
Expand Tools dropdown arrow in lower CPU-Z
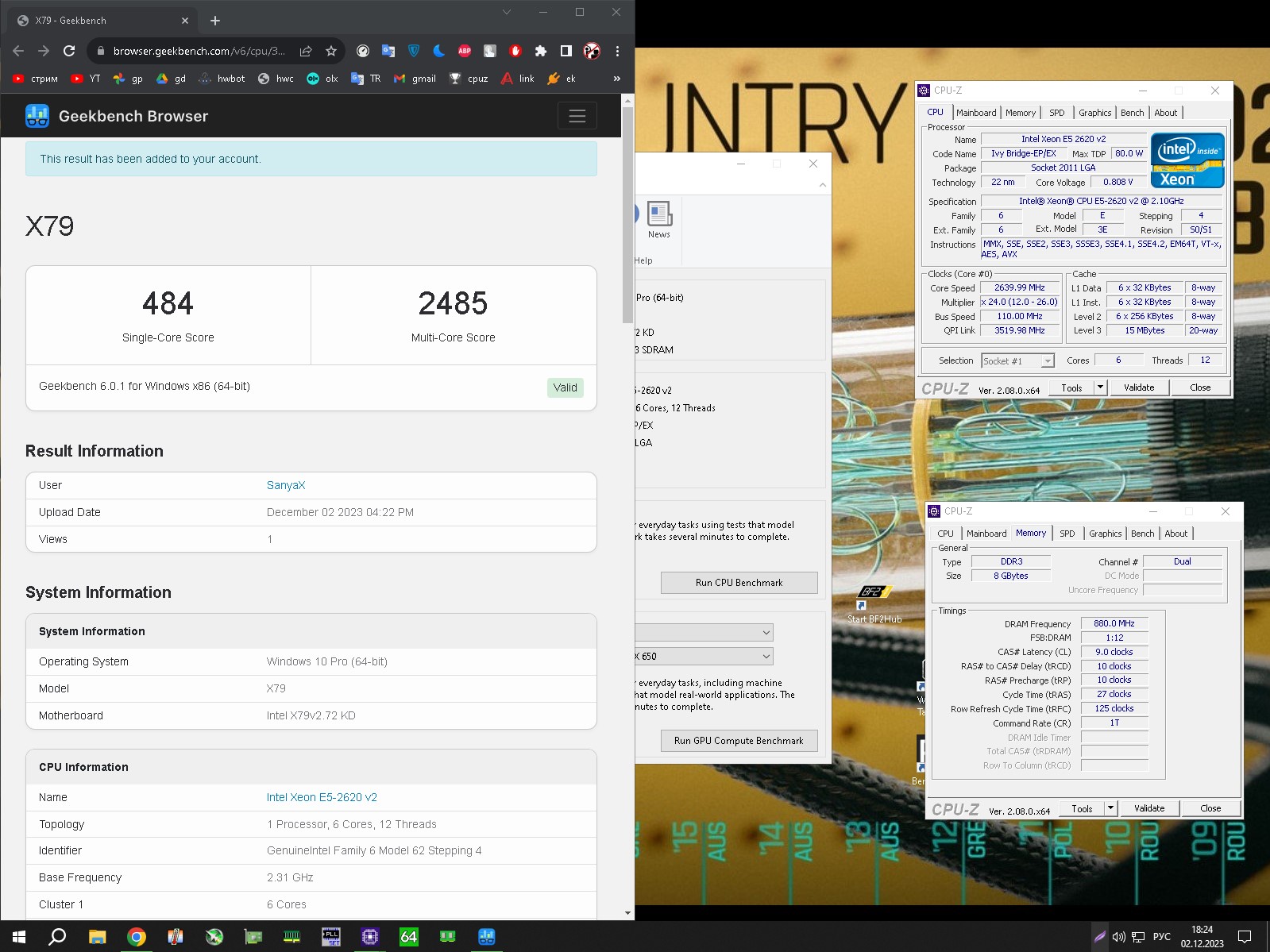[1110, 809]
